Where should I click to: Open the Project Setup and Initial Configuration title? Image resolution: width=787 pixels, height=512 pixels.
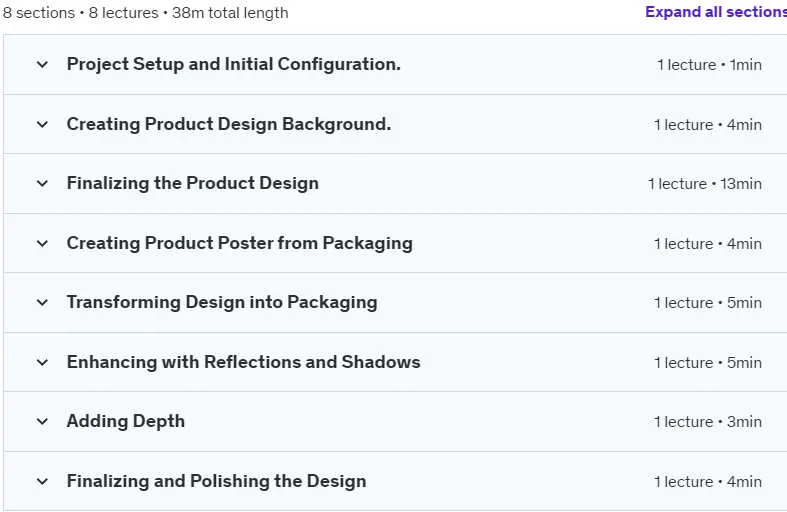tap(233, 64)
